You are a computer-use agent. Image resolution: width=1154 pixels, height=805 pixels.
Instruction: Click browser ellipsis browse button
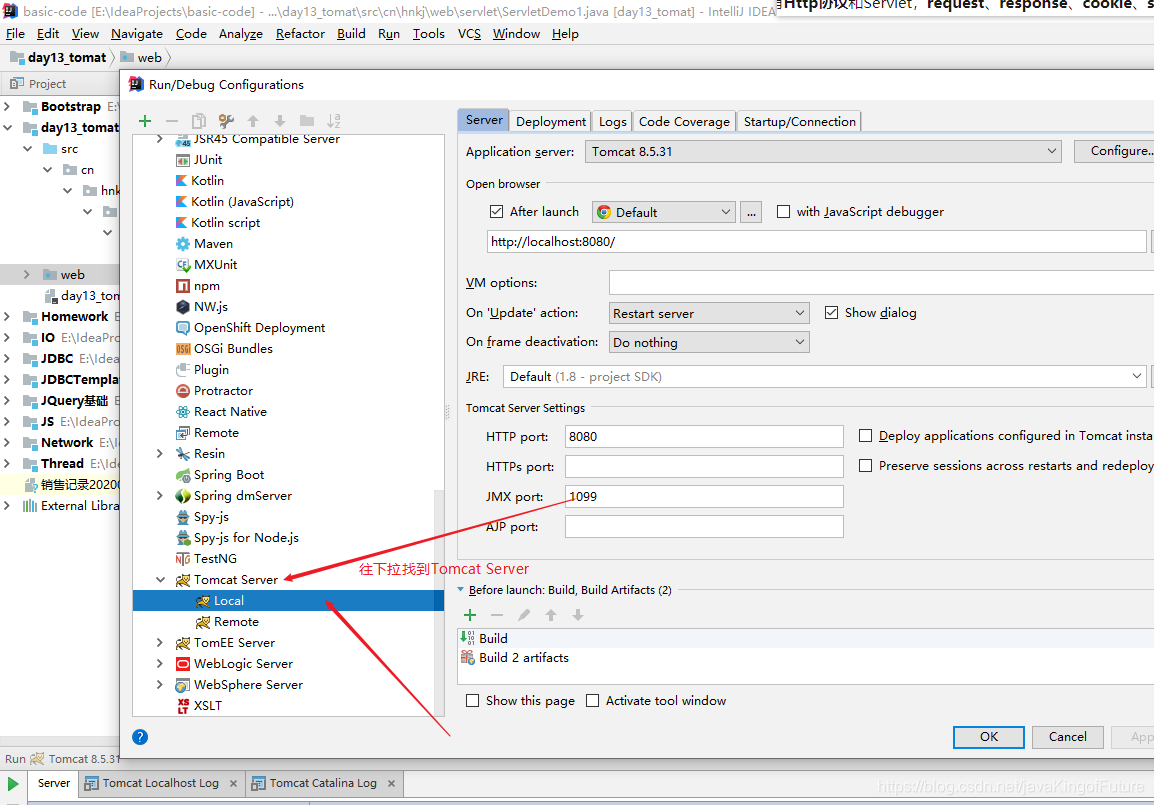click(x=751, y=212)
